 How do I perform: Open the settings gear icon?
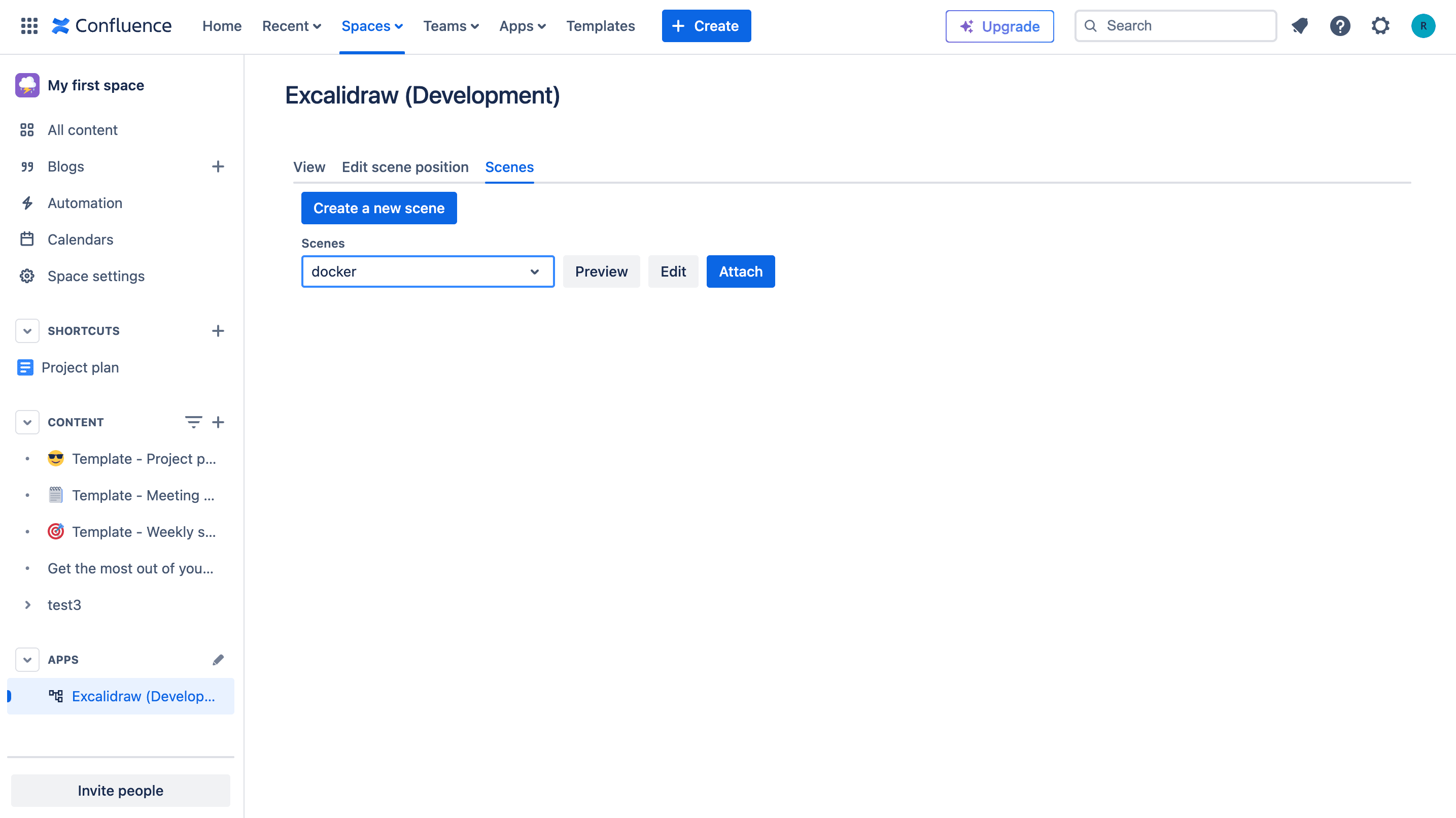click(x=1380, y=26)
